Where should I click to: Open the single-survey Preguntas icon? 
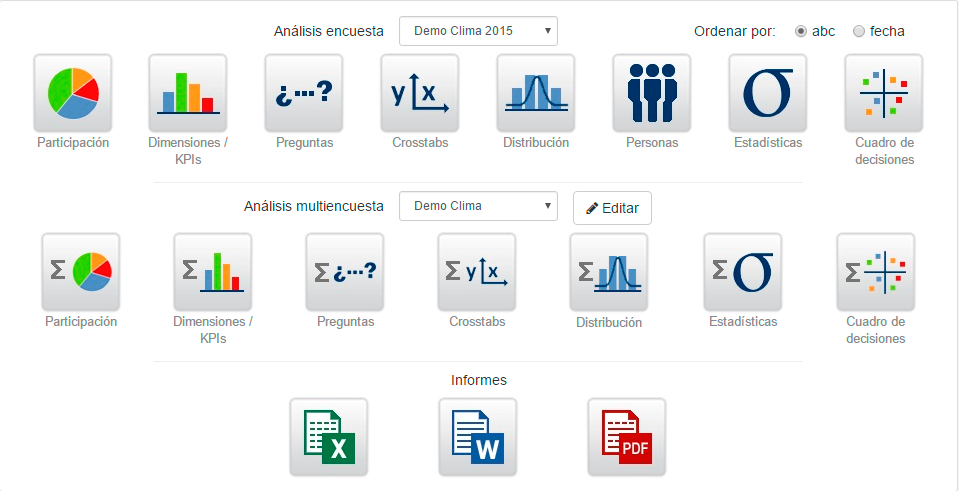click(304, 94)
